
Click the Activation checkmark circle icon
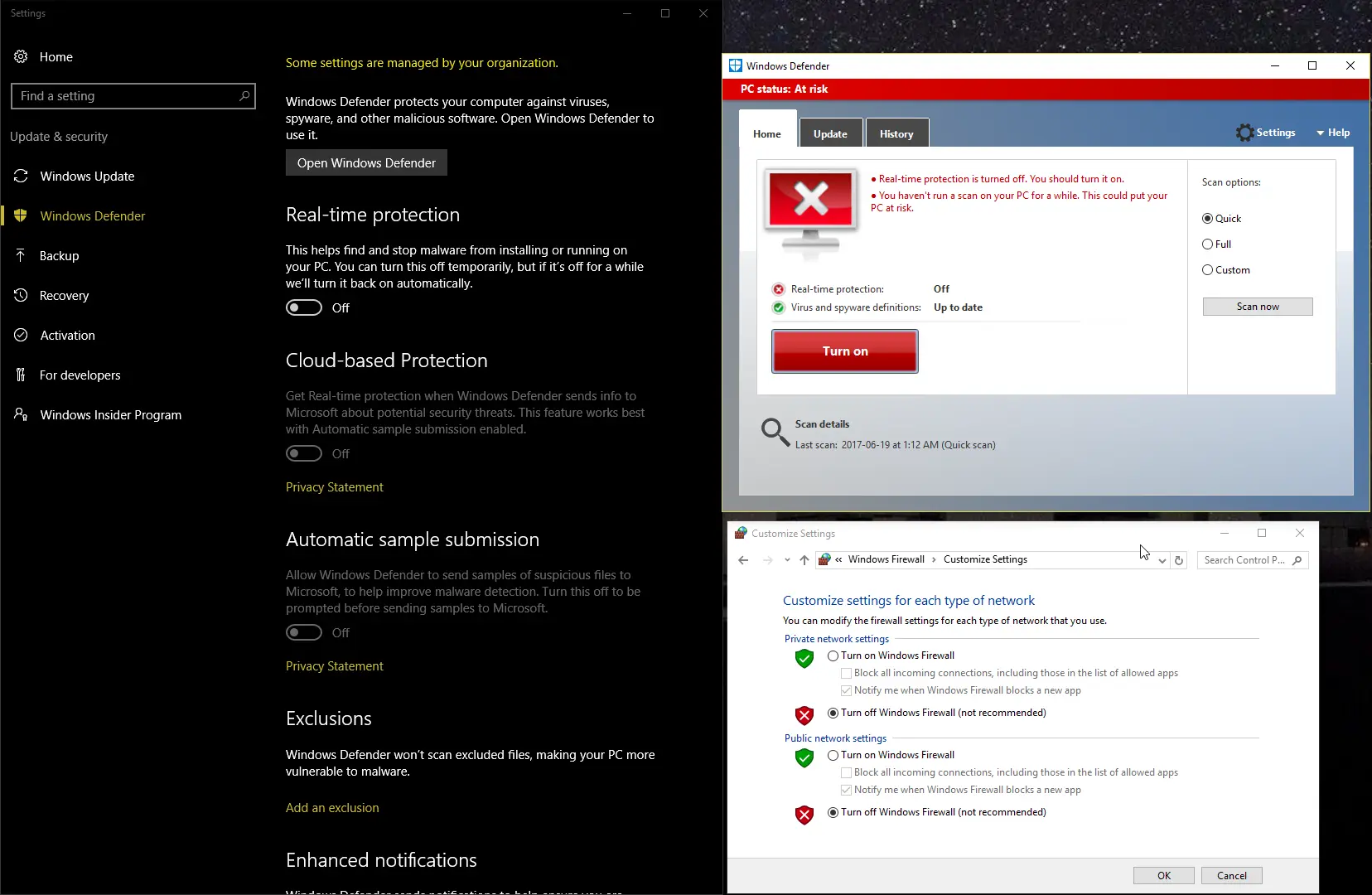21,335
